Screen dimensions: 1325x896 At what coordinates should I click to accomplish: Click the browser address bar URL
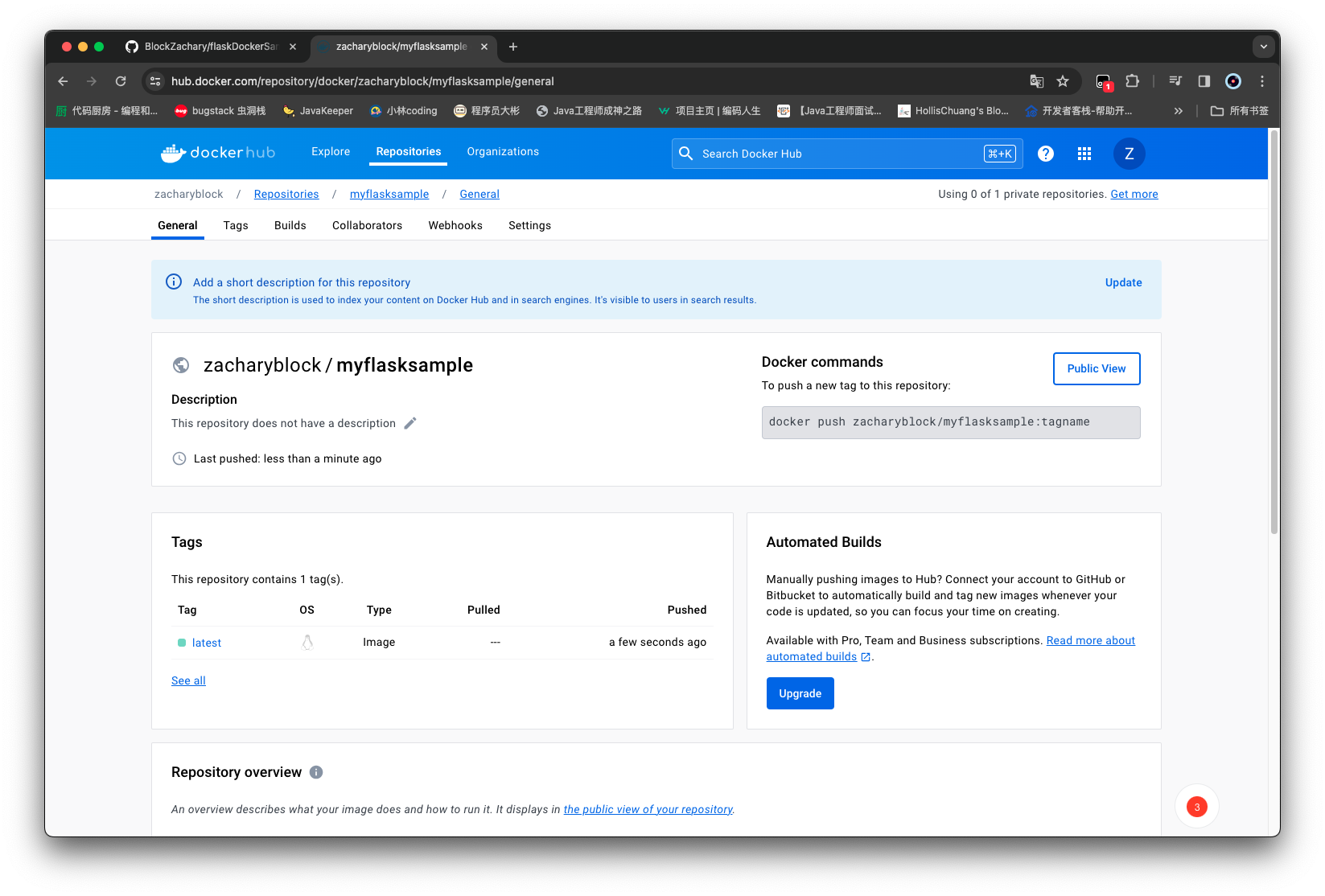(x=362, y=81)
